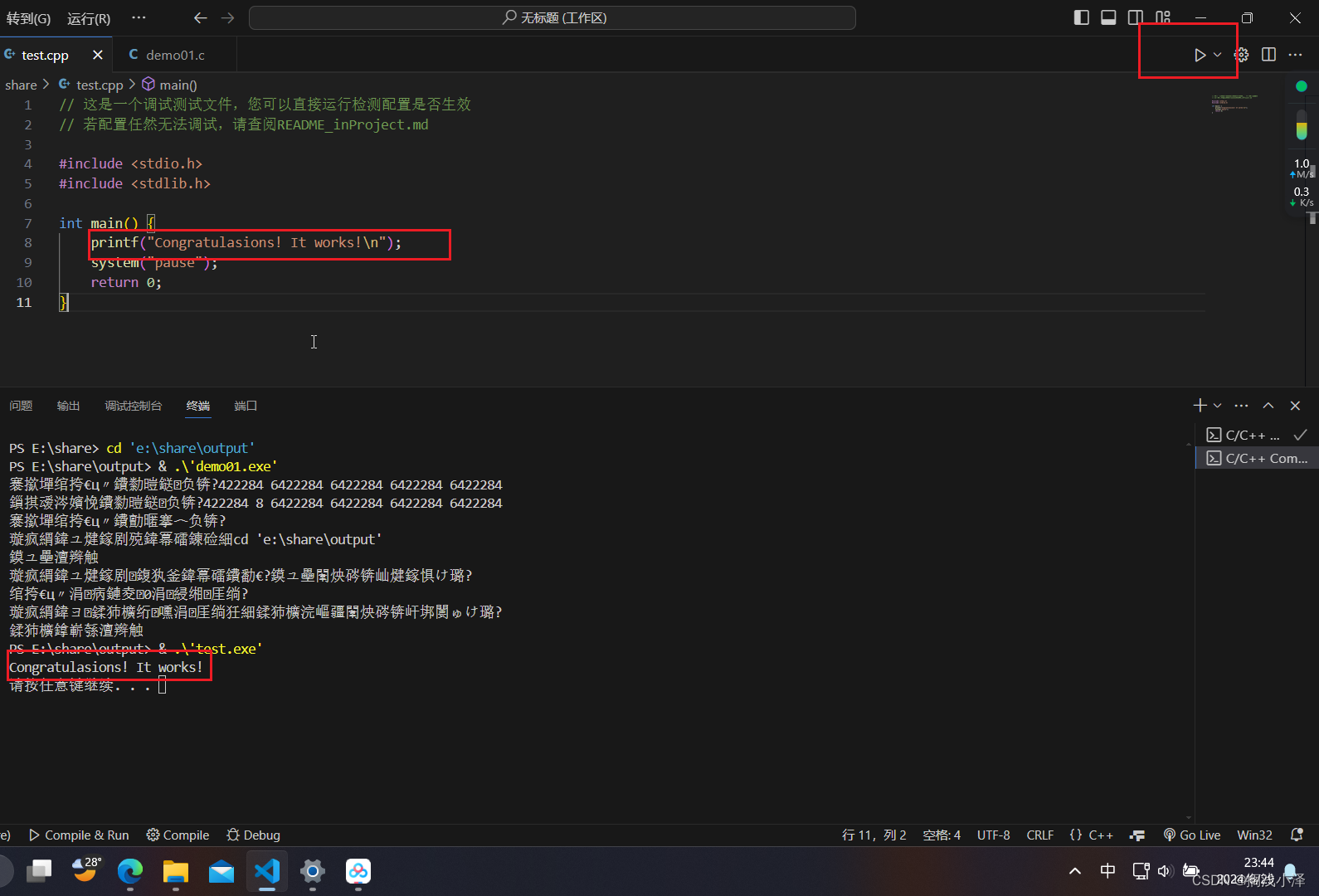Navigate forward with the right arrow
The height and width of the screenshot is (896, 1319).
227,17
